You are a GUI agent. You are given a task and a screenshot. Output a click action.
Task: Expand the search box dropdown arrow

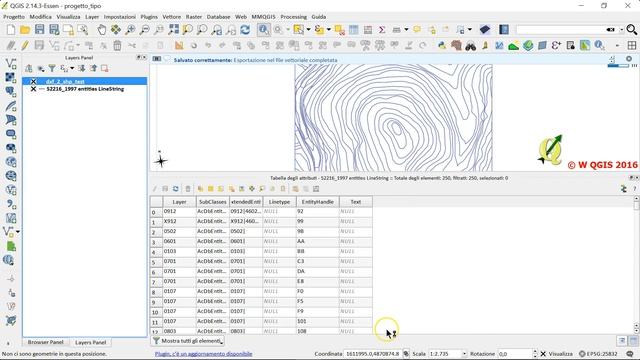click(621, 29)
